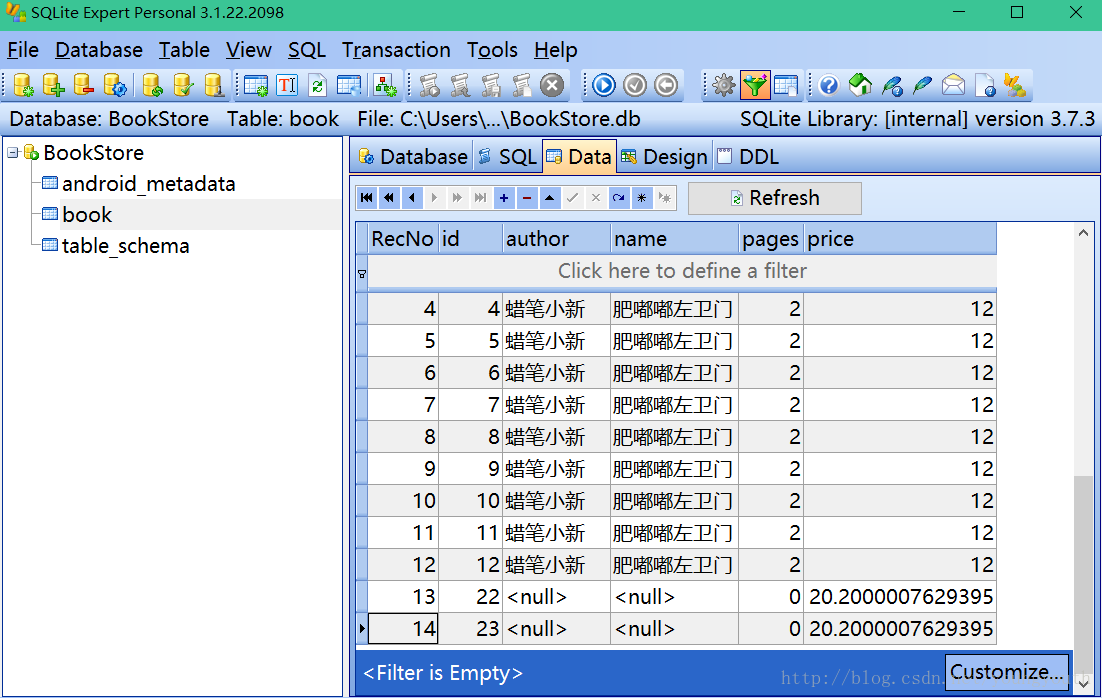Click price cell of record 13

(900, 597)
